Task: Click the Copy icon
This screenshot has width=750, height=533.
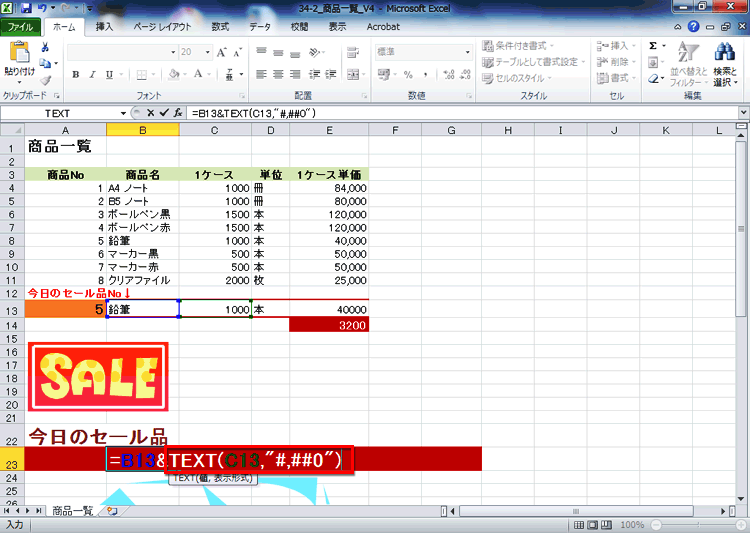Action: 45,64
